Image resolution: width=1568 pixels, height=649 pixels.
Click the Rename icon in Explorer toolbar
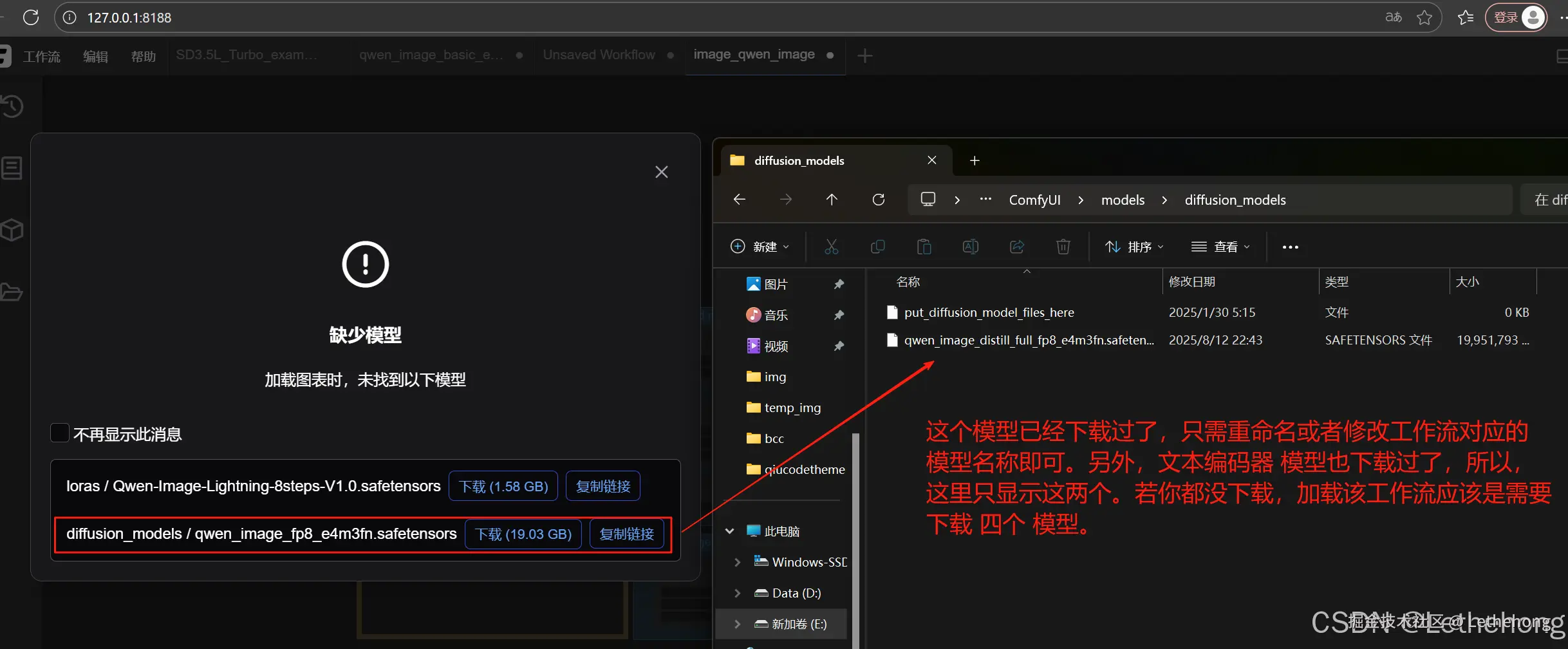click(971, 247)
